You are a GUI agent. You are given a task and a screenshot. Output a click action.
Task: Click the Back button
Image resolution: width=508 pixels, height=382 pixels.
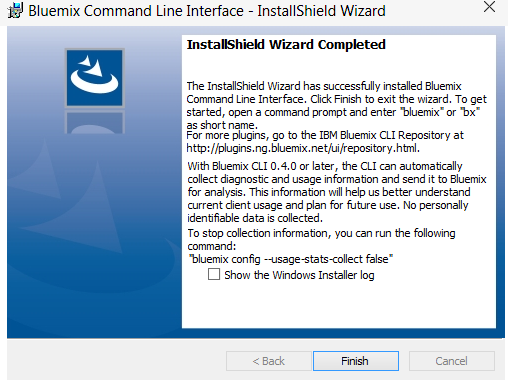coord(268,361)
